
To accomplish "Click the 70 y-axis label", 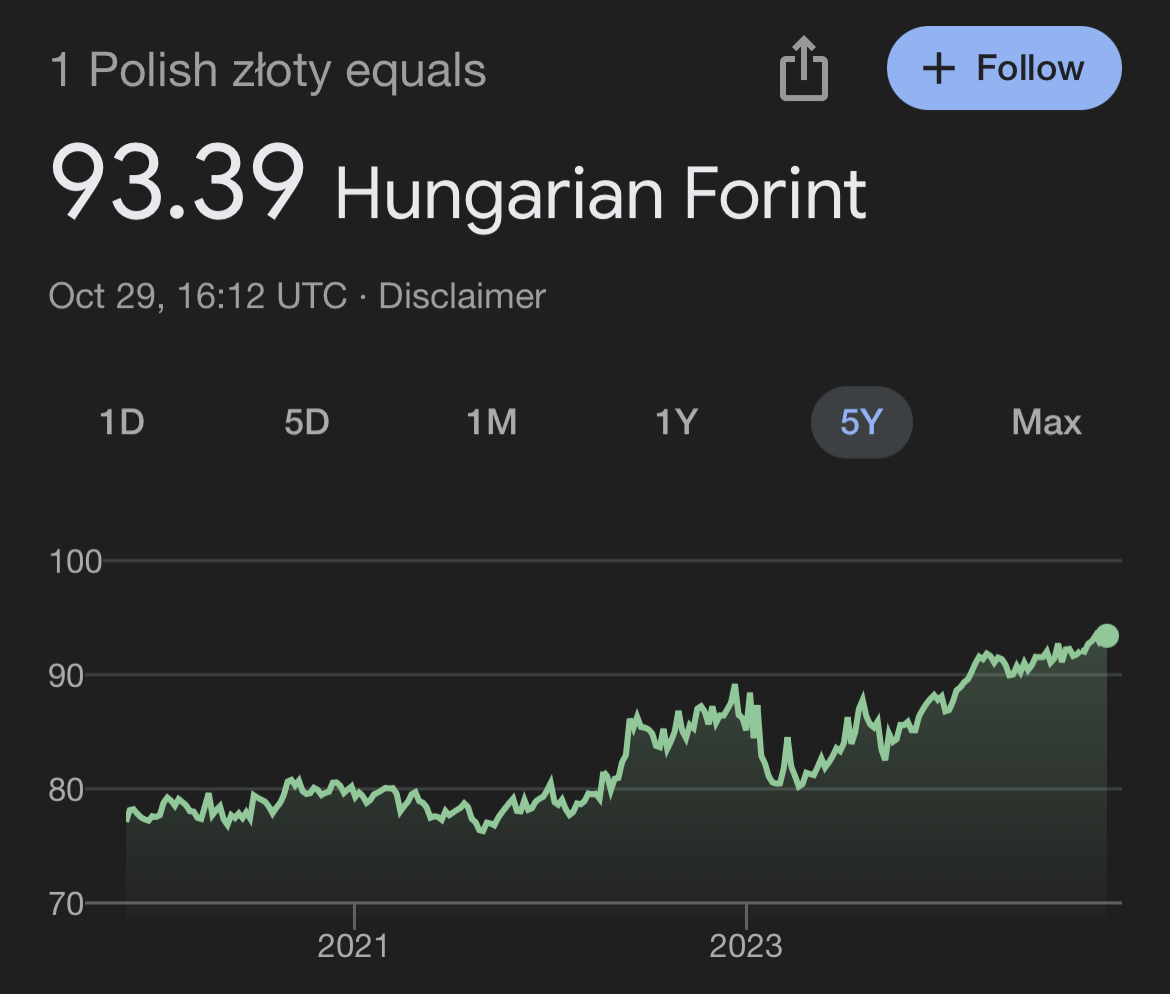I will tap(66, 904).
